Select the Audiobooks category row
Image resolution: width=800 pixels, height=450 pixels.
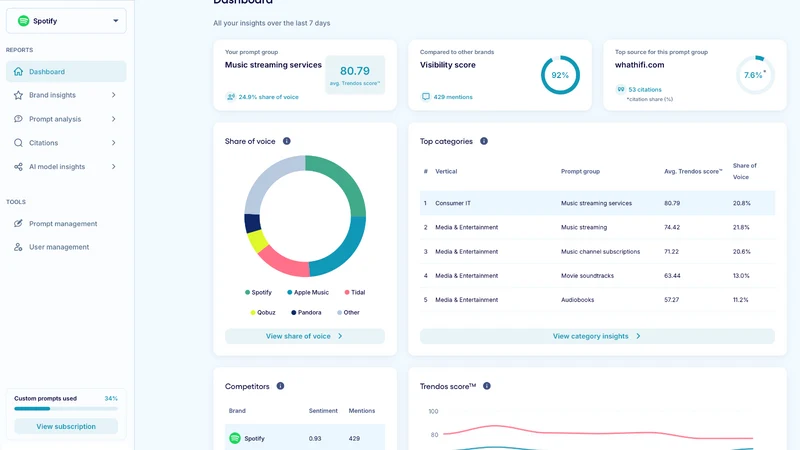[x=597, y=300]
